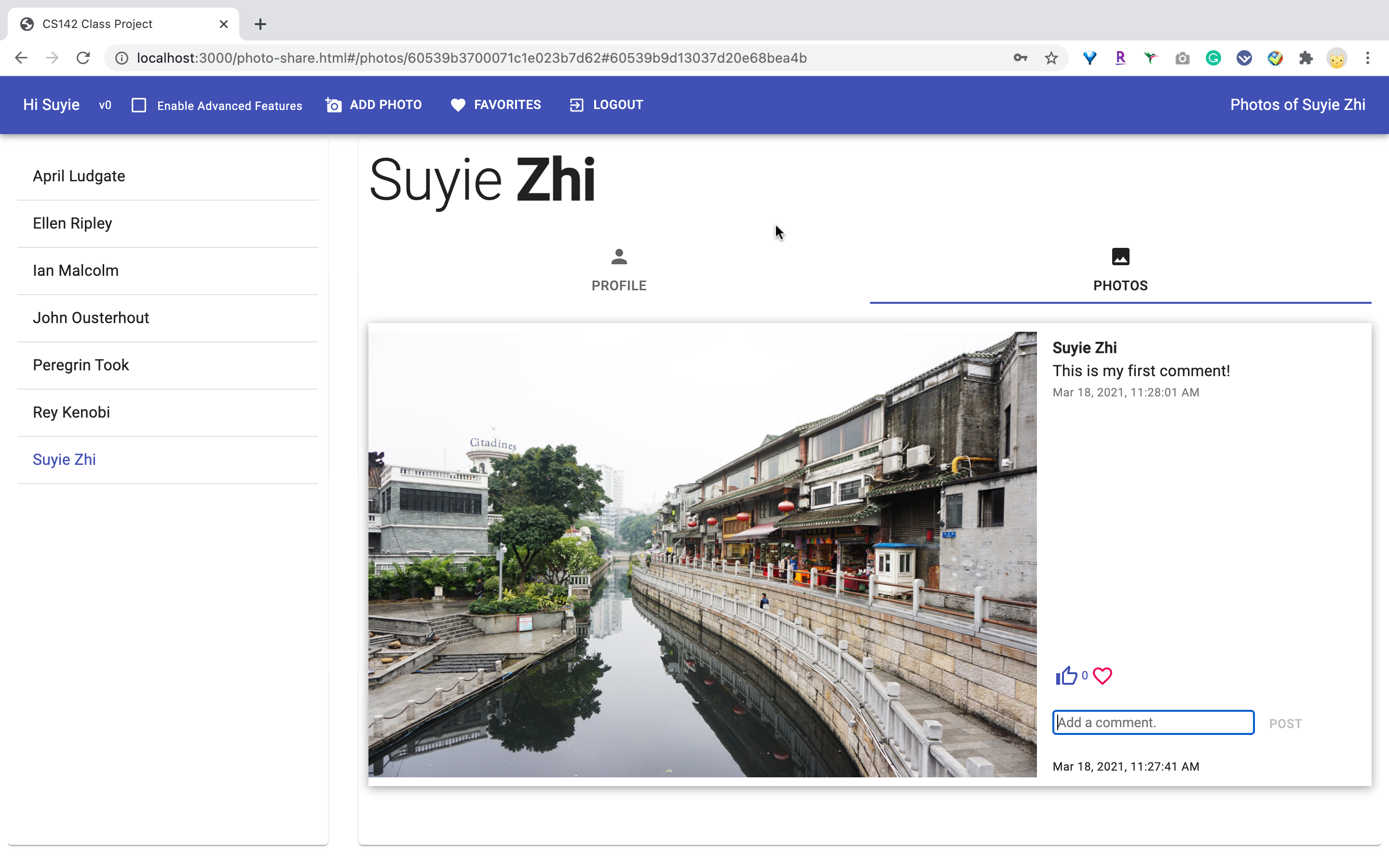Click the Grammarly extension icon
Screen dimensions: 1389x868
point(1213,58)
